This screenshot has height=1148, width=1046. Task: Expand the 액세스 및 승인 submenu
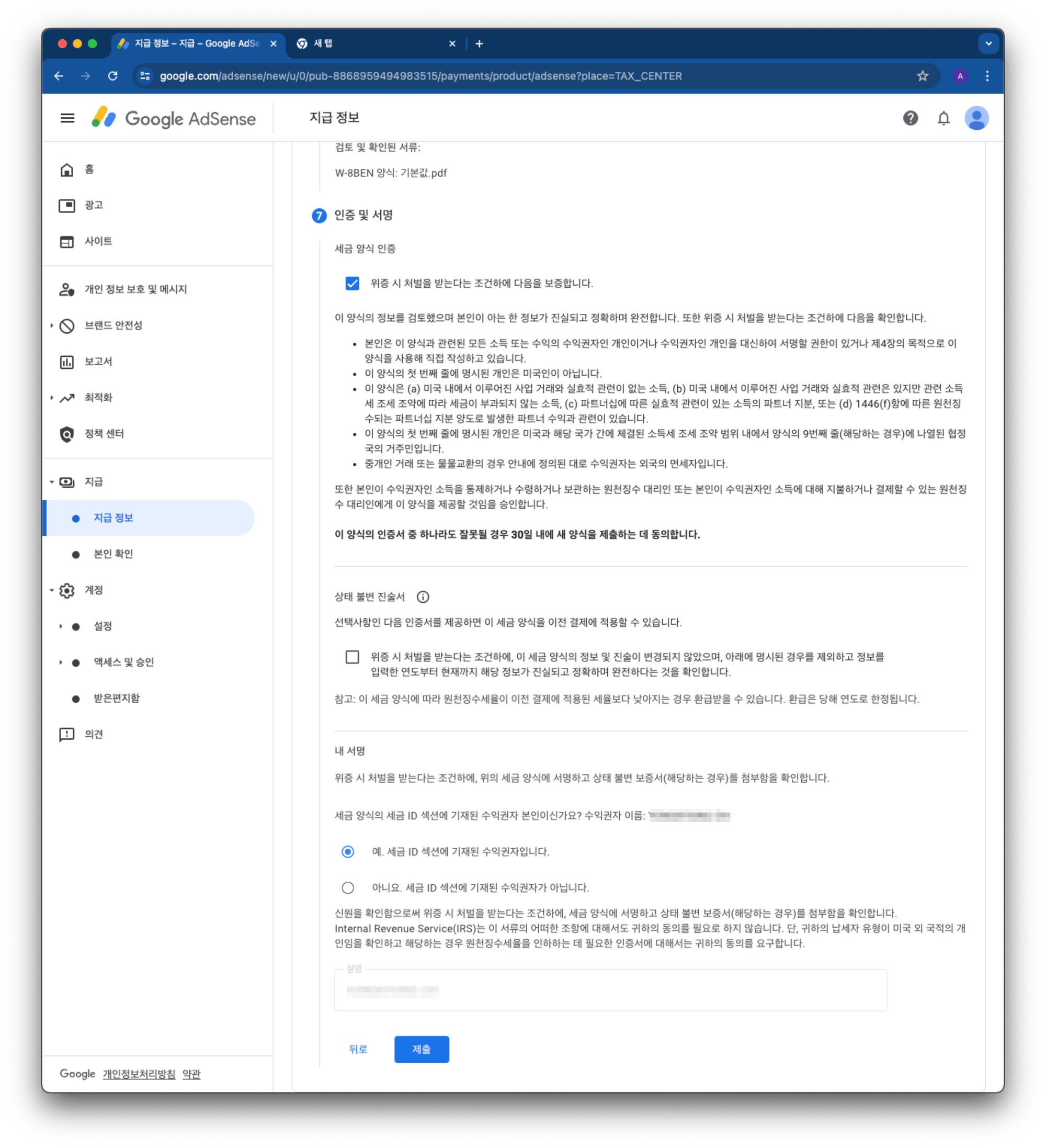click(x=61, y=662)
